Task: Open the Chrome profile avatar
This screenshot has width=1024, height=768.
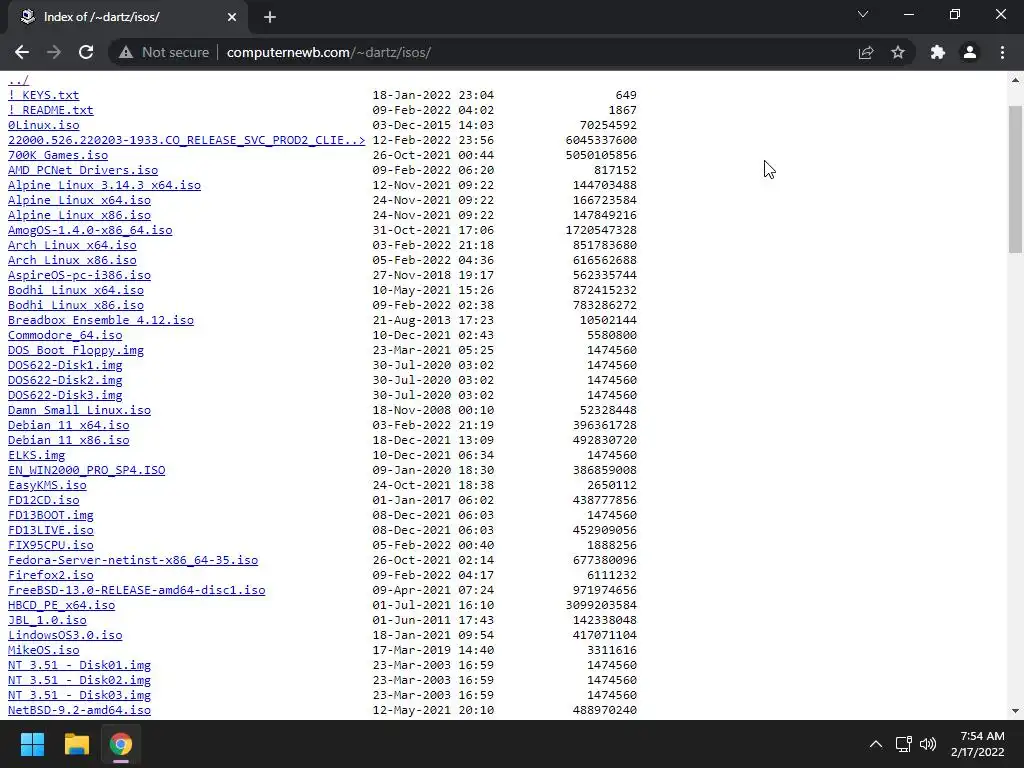Action: (970, 52)
